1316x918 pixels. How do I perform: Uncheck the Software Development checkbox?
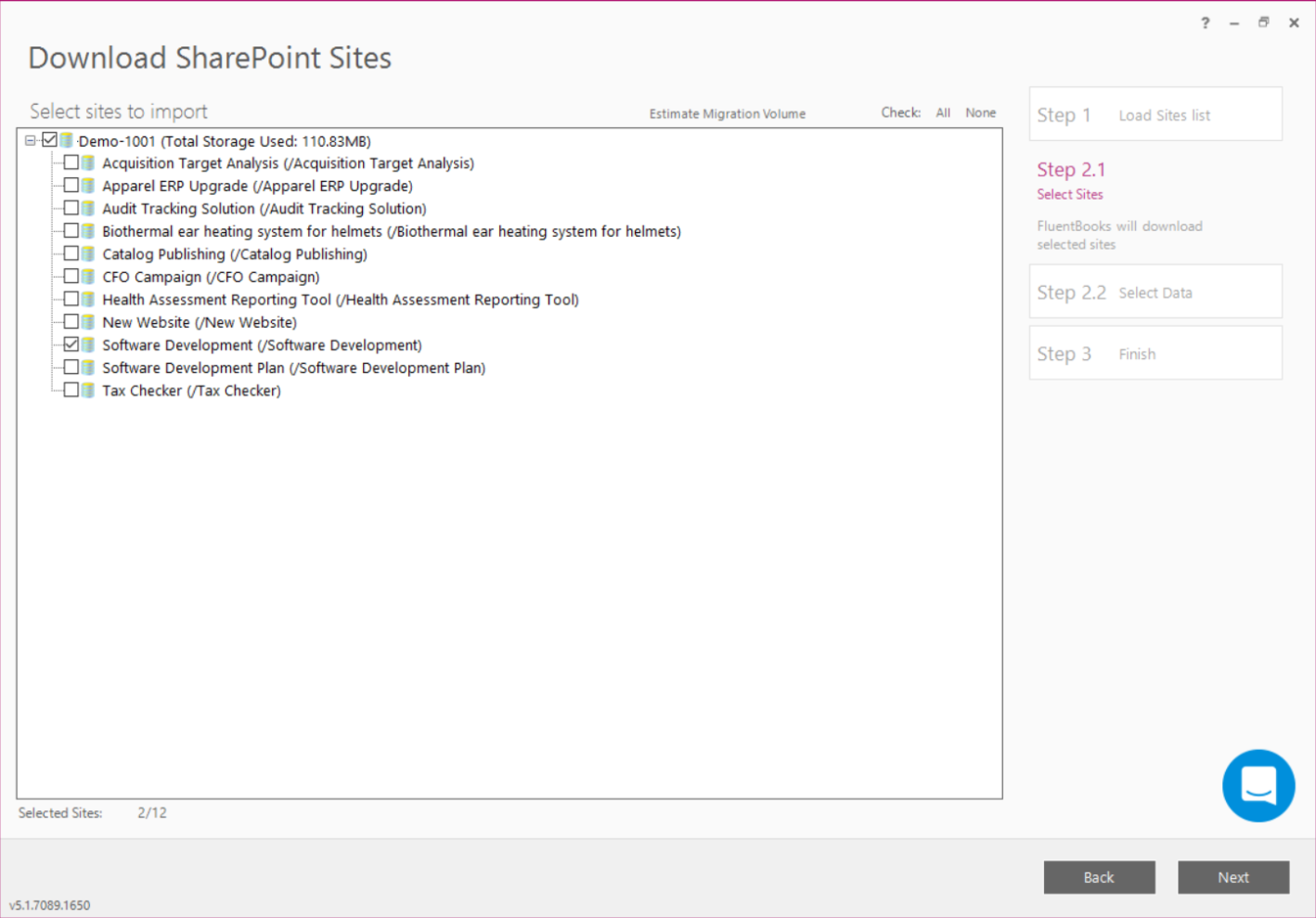(x=71, y=344)
